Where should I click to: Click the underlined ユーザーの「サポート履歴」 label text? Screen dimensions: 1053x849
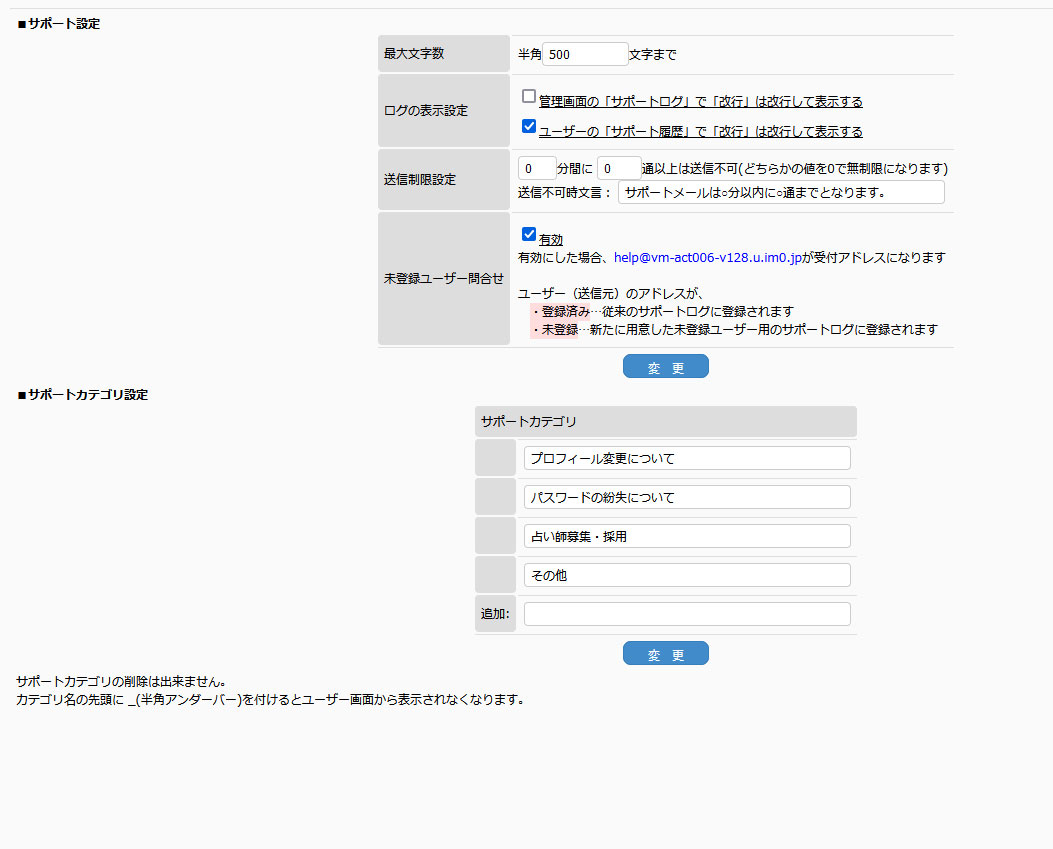click(x=700, y=132)
